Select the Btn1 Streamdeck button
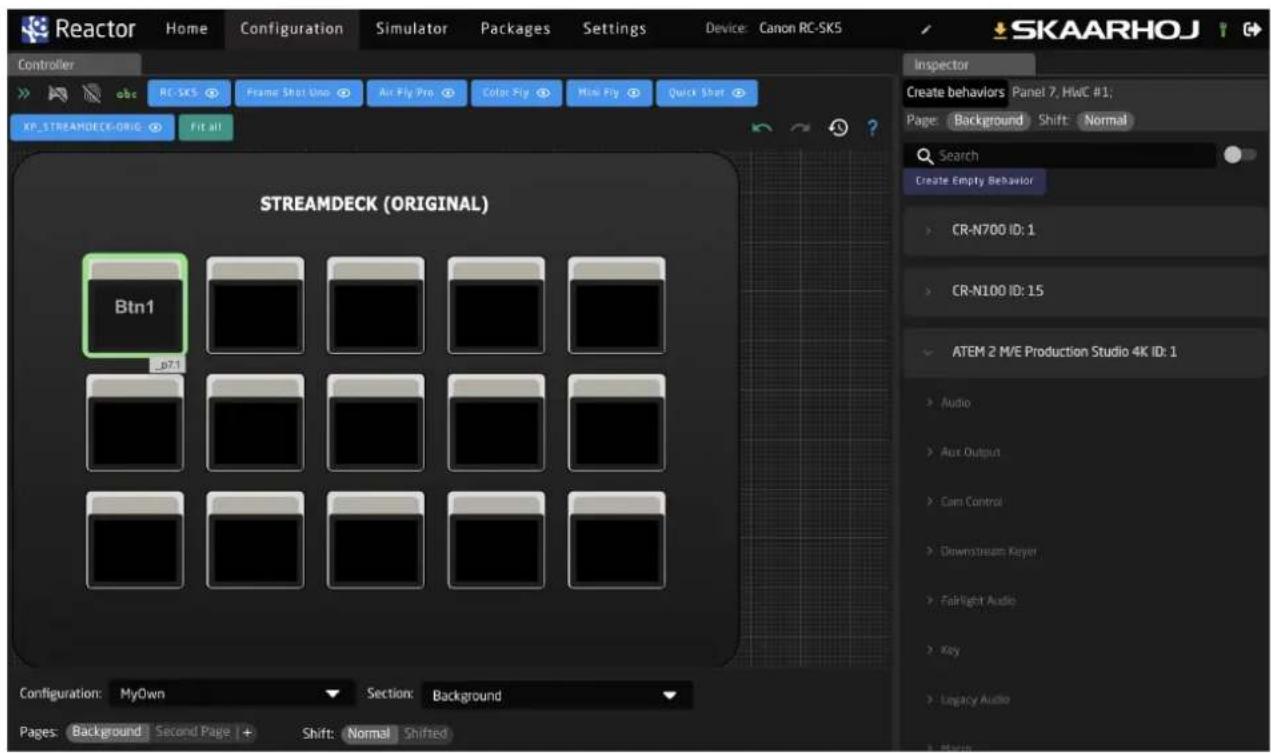Image resolution: width=1271 pixels, height=753 pixels. 135,305
